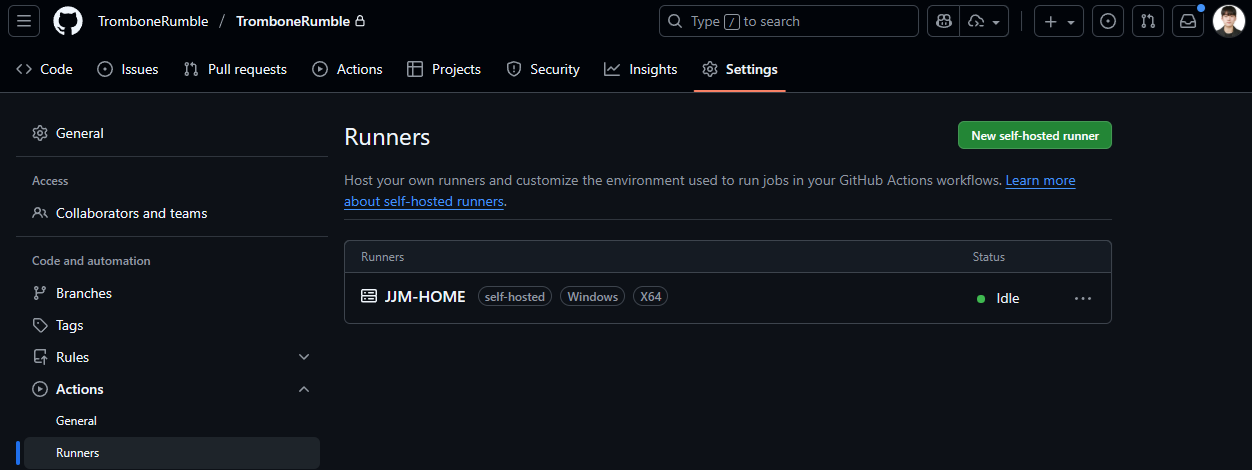Click the TromboneRumble owner link
Screen dimensions: 1252x470
153,21
